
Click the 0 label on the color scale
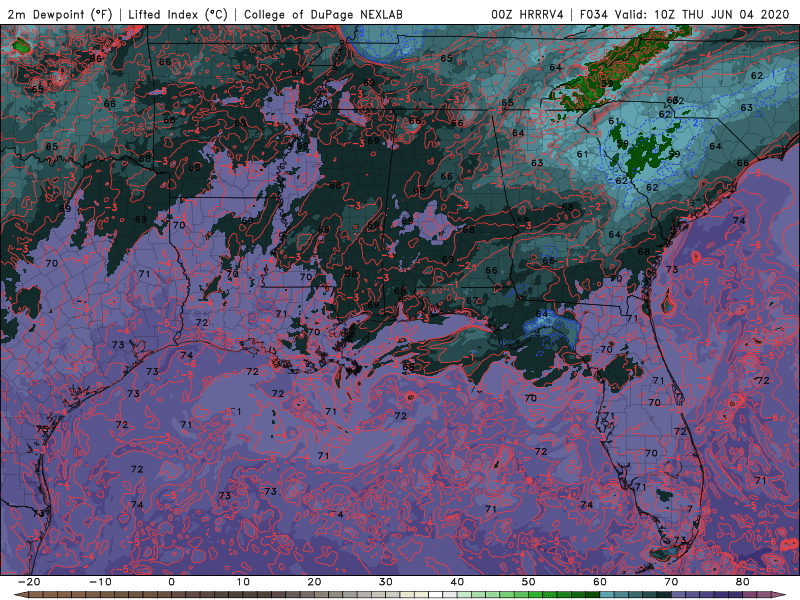click(171, 582)
